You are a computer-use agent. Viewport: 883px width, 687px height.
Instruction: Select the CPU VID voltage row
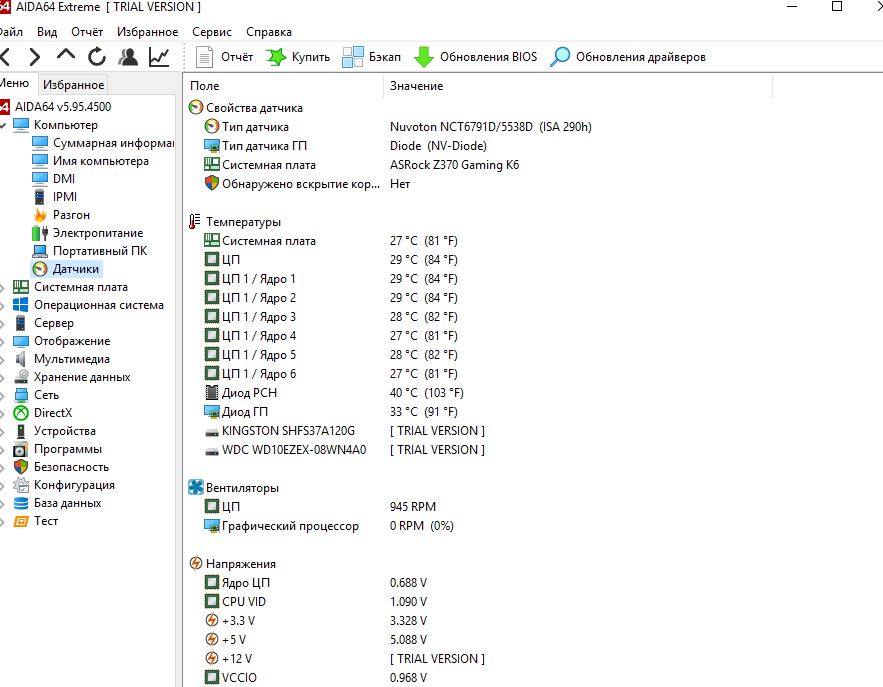315,601
